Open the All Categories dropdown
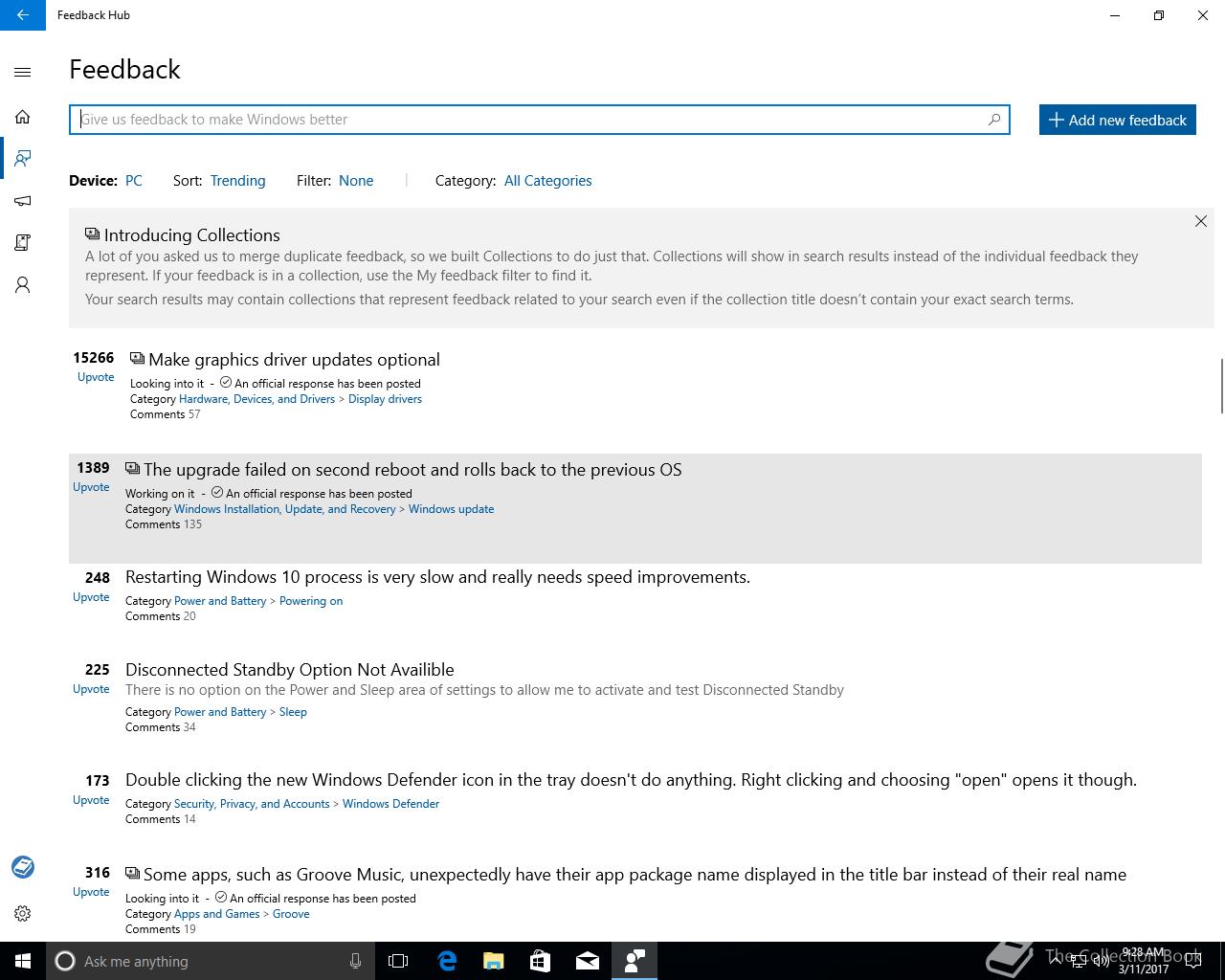The height and width of the screenshot is (980, 1225). coord(548,181)
